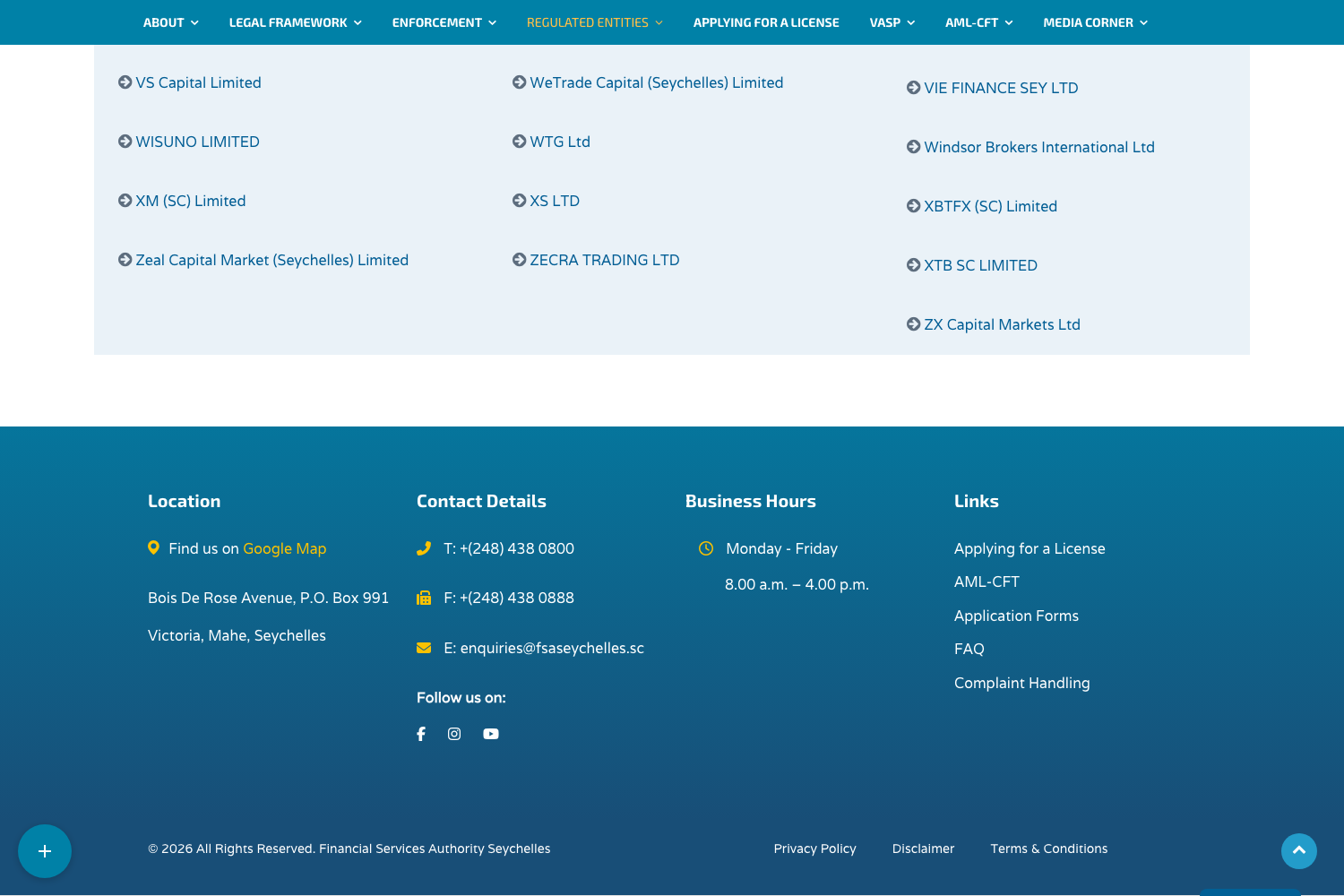This screenshot has height=896, width=1344.
Task: Open the VIE FINANCE SEY LTD entry
Action: click(1002, 88)
